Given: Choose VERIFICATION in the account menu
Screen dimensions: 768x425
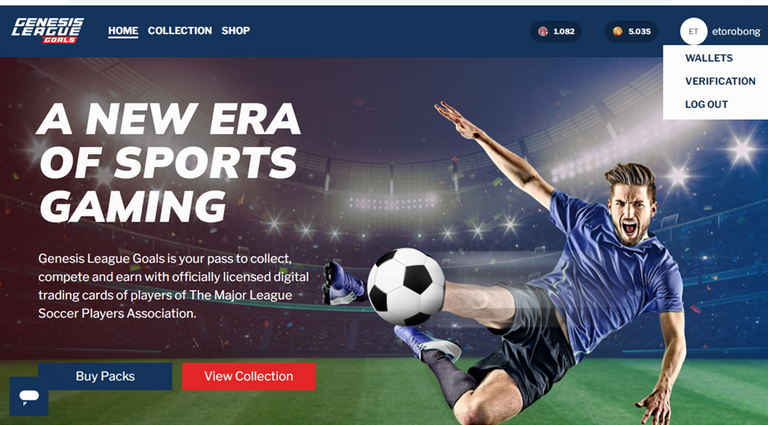Looking at the screenshot, I should pos(720,81).
